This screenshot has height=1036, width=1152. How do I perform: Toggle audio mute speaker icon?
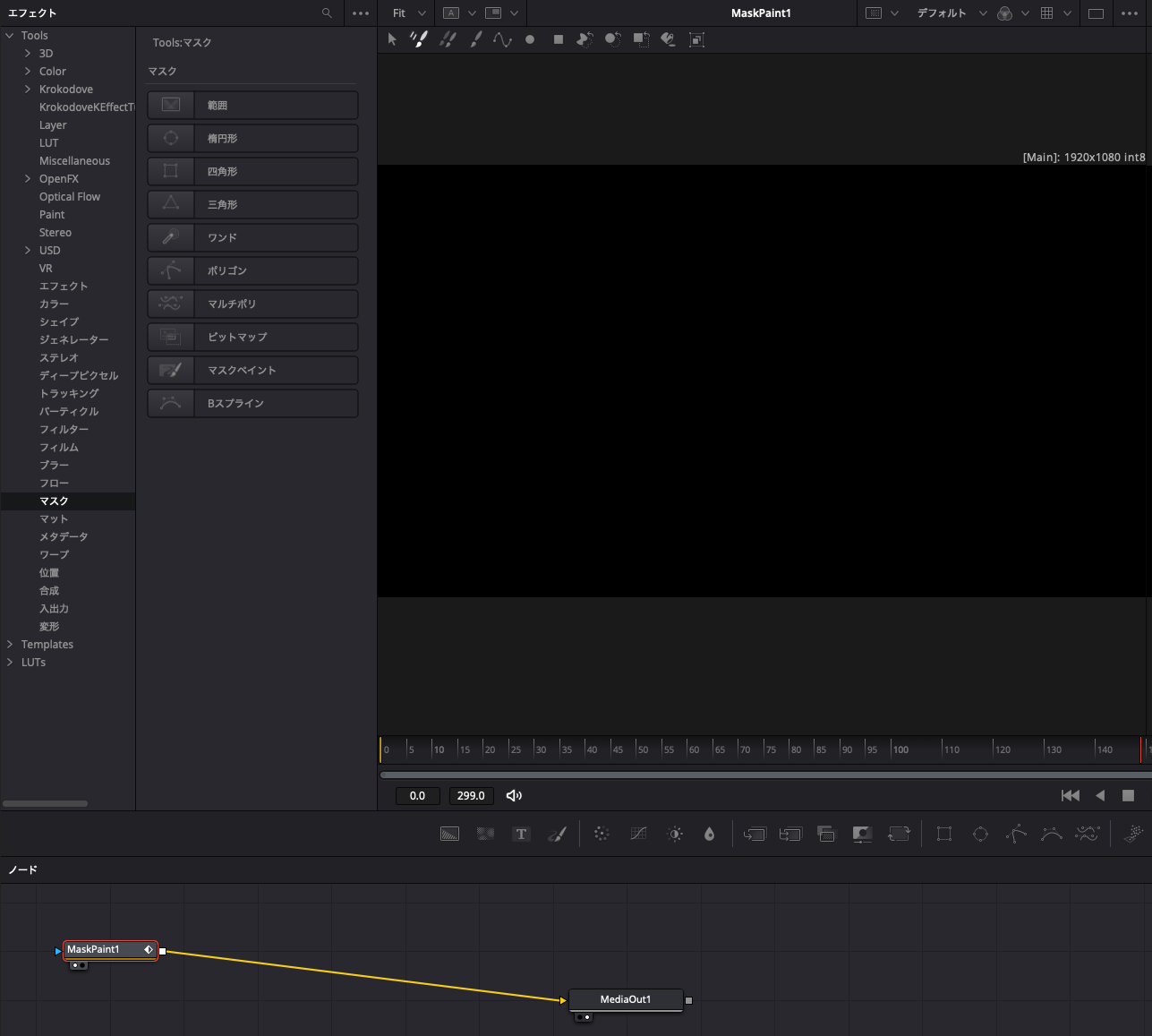514,795
